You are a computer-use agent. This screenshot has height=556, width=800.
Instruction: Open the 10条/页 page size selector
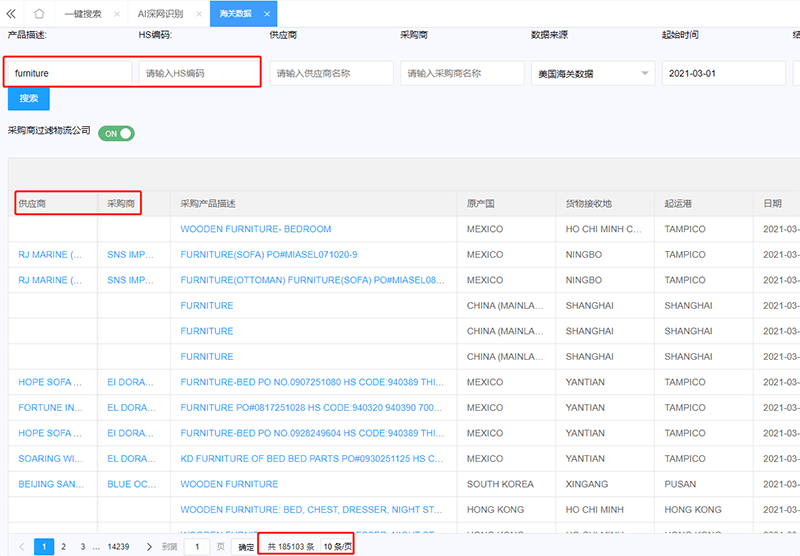337,547
